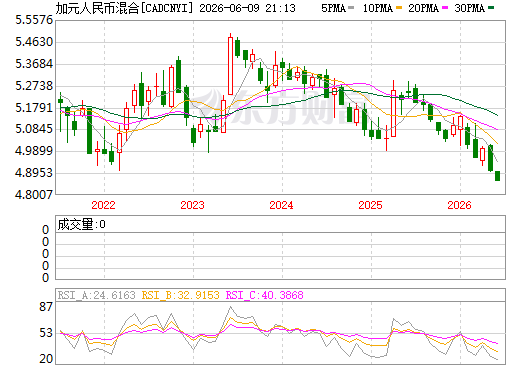Click the 53 RSI axis label
This screenshot has height=365, width=520.
pyautogui.click(x=46, y=333)
